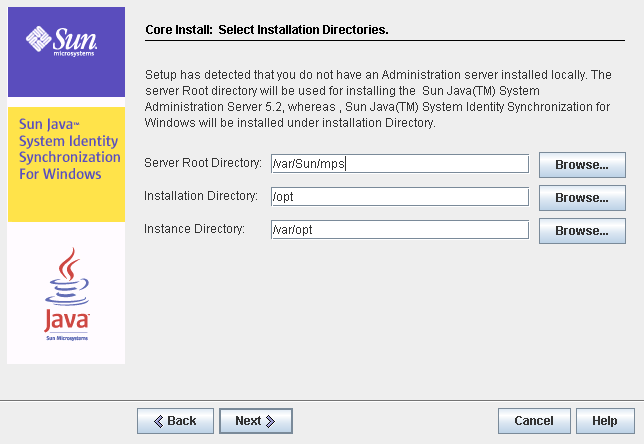Click the 'Sun Java System Identity Synchronization' banner text

pos(69,149)
